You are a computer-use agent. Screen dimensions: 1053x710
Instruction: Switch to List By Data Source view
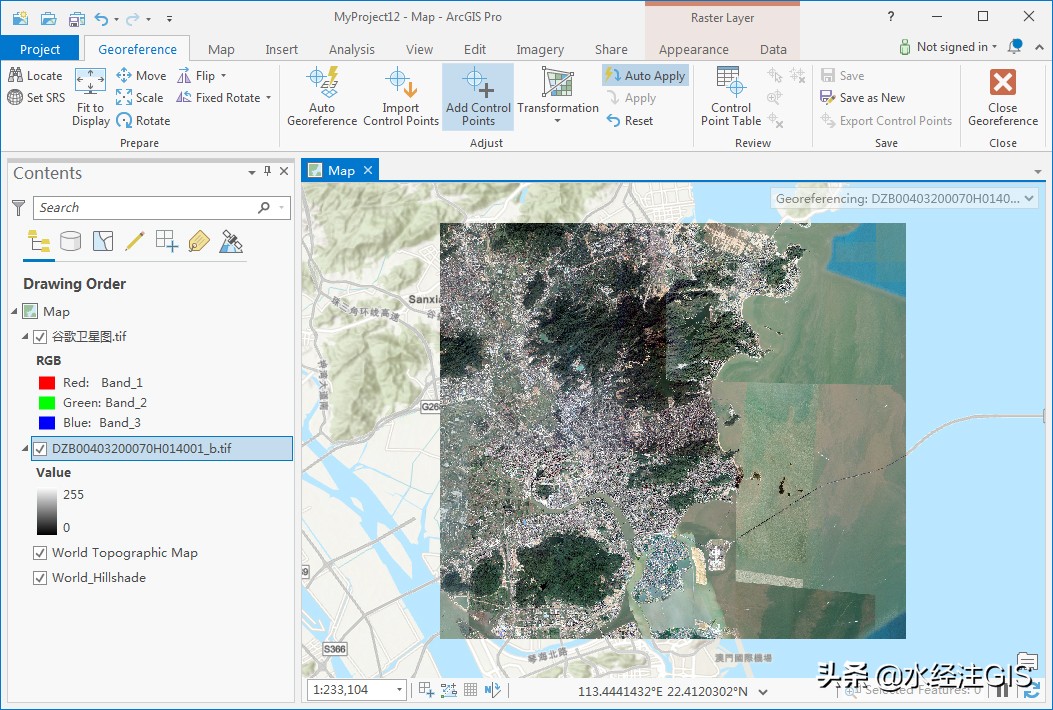(71, 241)
